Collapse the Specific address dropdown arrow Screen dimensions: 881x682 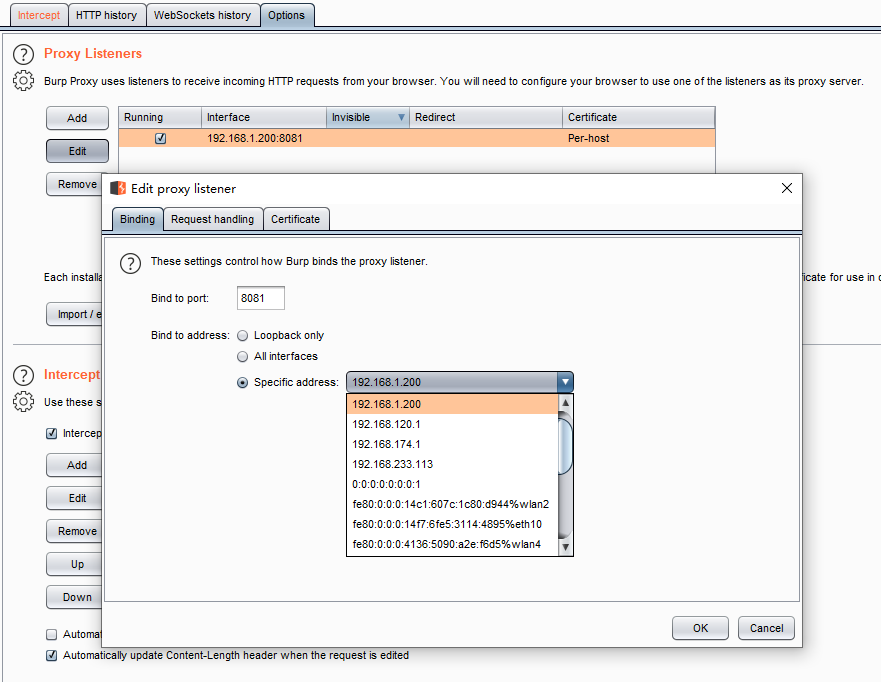point(565,382)
